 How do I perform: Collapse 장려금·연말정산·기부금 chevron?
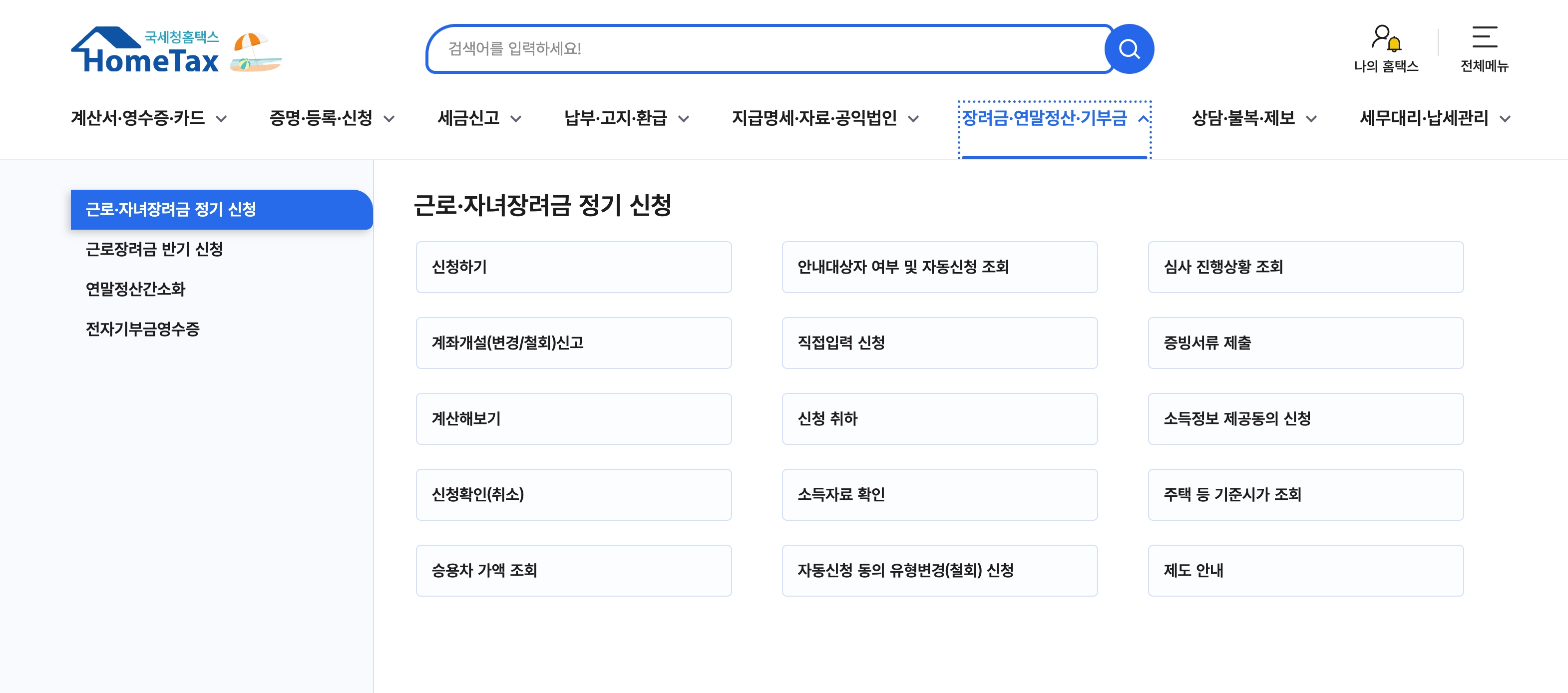[1143, 119]
